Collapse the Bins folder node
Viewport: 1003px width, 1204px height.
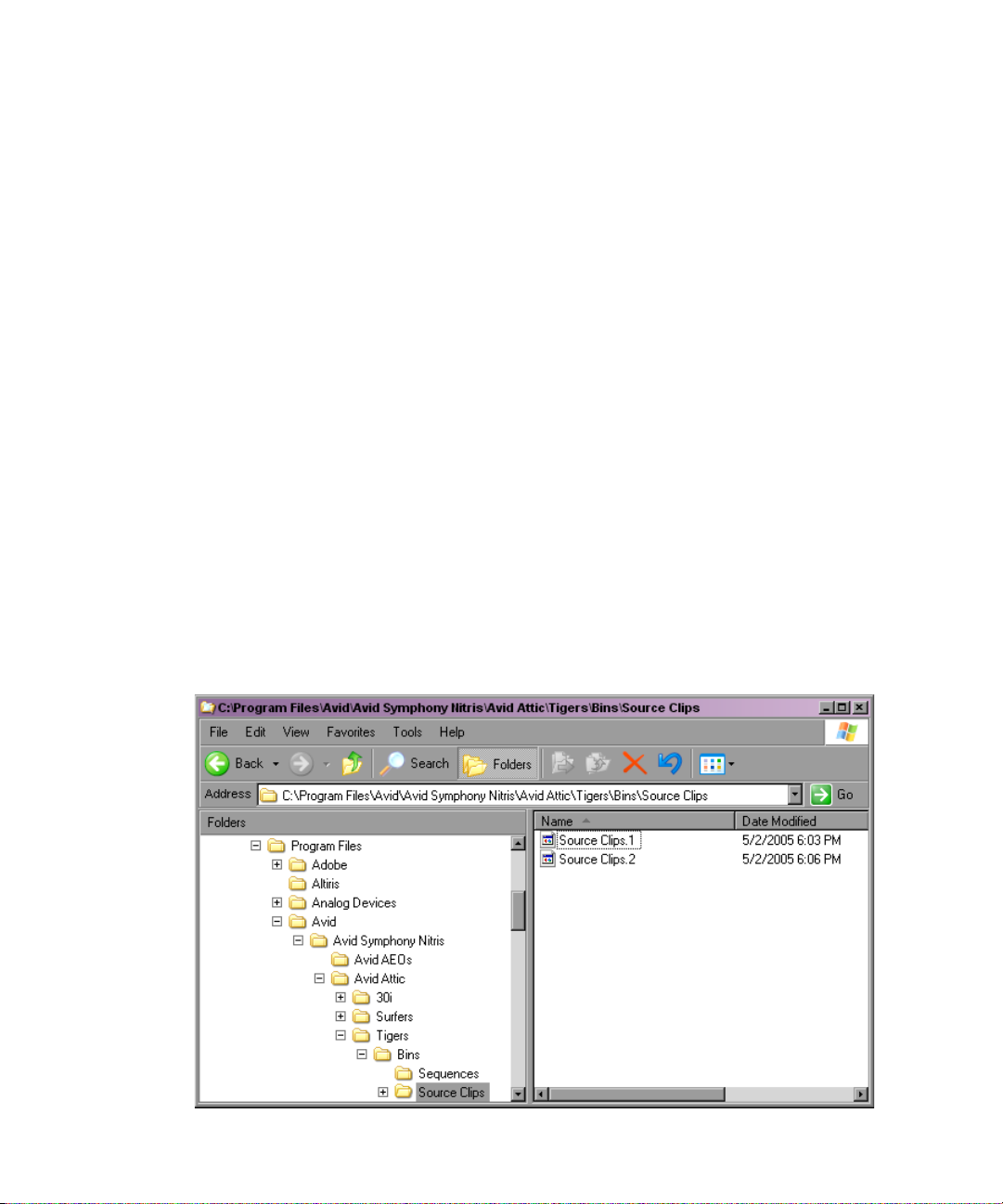coord(362,1055)
